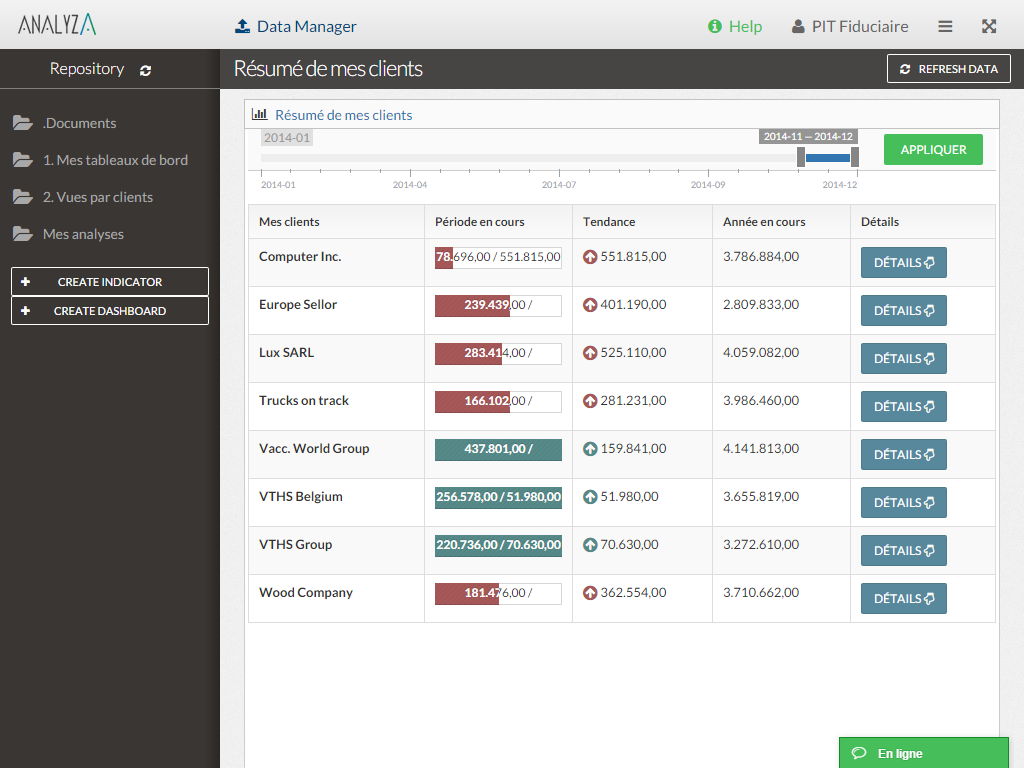Click the Analyza logo
This screenshot has height=768, width=1024.
57,26
